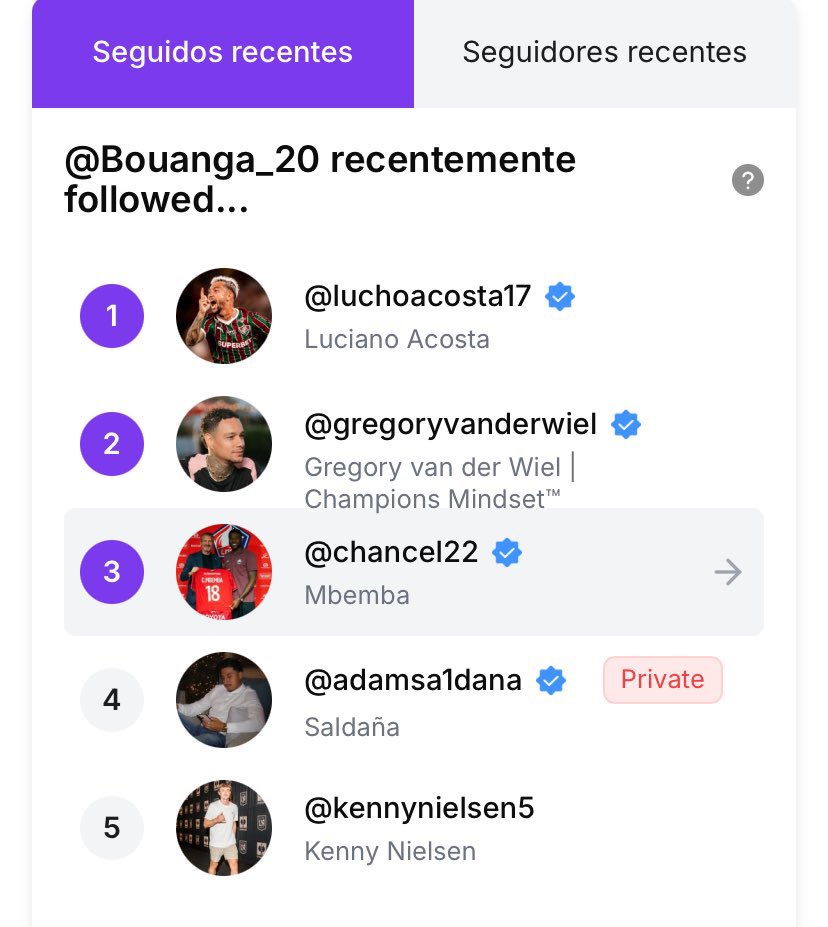Click Gregory van der Wiel's avatar
Screen dimensions: 828x927
(x=224, y=444)
